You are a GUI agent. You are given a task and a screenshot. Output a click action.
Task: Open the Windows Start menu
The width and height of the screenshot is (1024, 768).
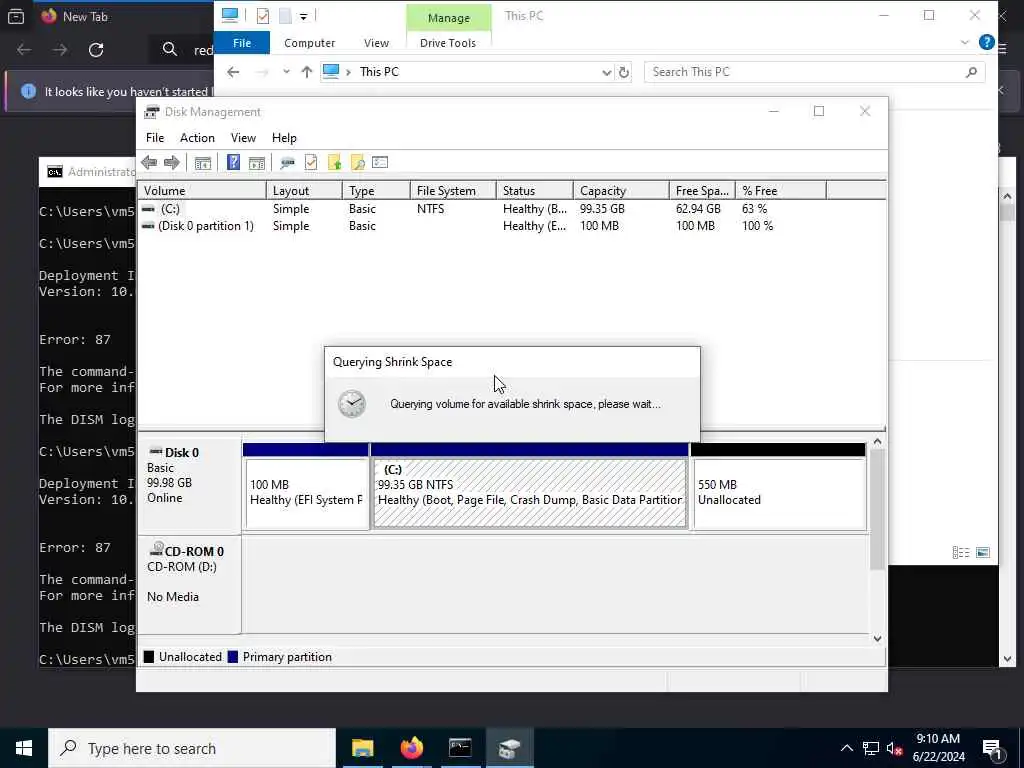[x=24, y=748]
